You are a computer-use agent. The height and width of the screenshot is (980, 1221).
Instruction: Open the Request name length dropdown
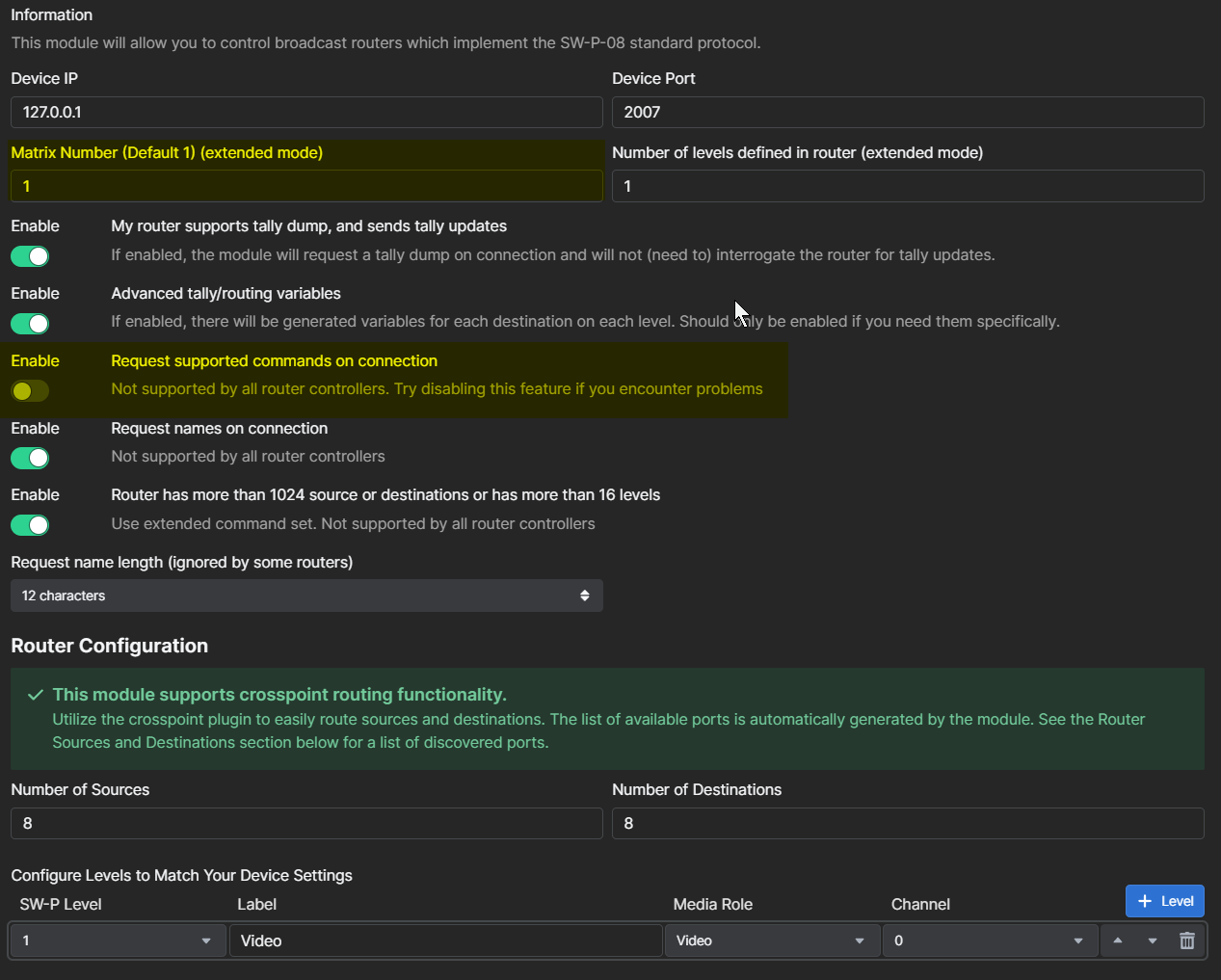click(306, 596)
